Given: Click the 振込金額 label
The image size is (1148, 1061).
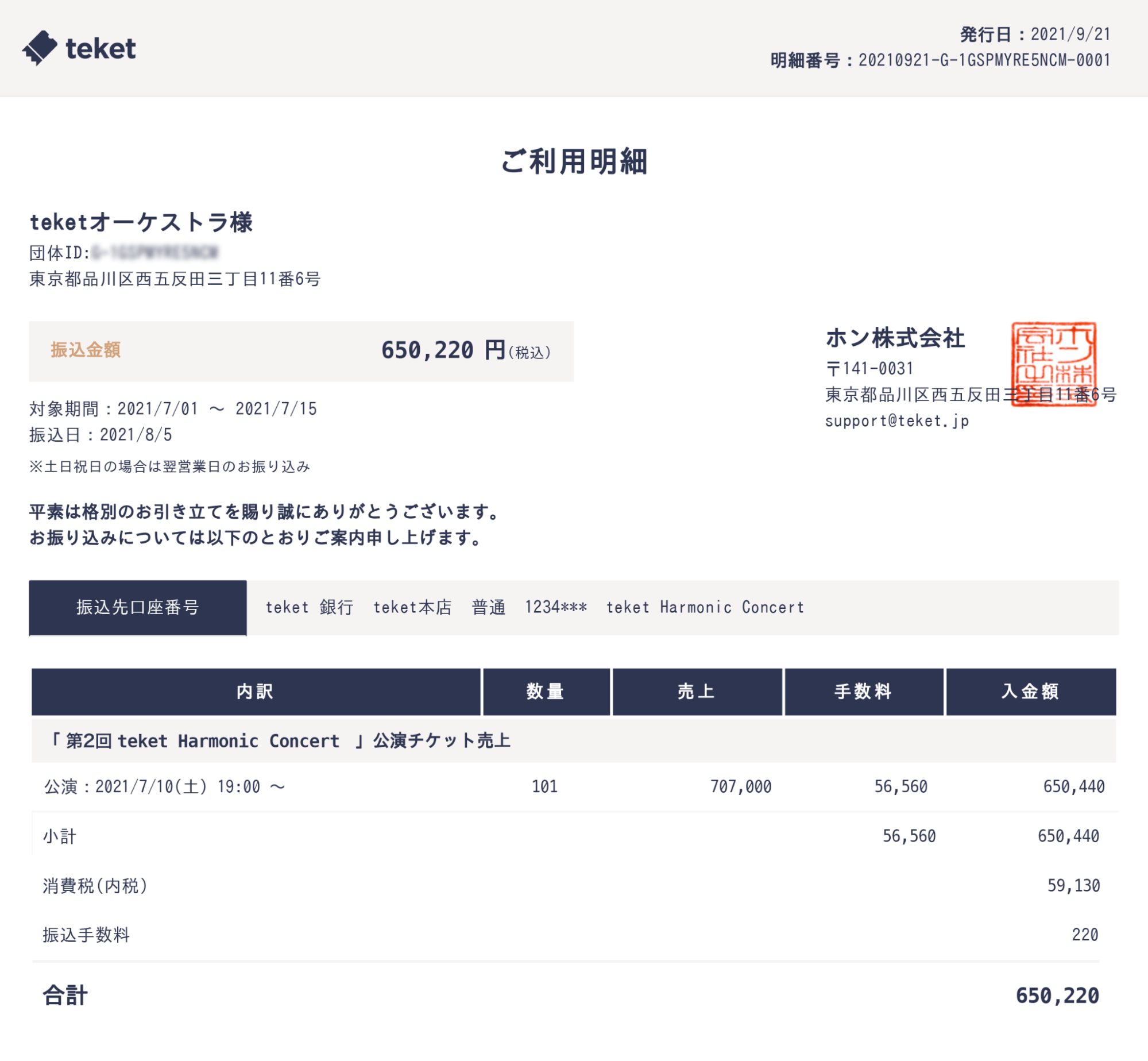Looking at the screenshot, I should pos(86,350).
